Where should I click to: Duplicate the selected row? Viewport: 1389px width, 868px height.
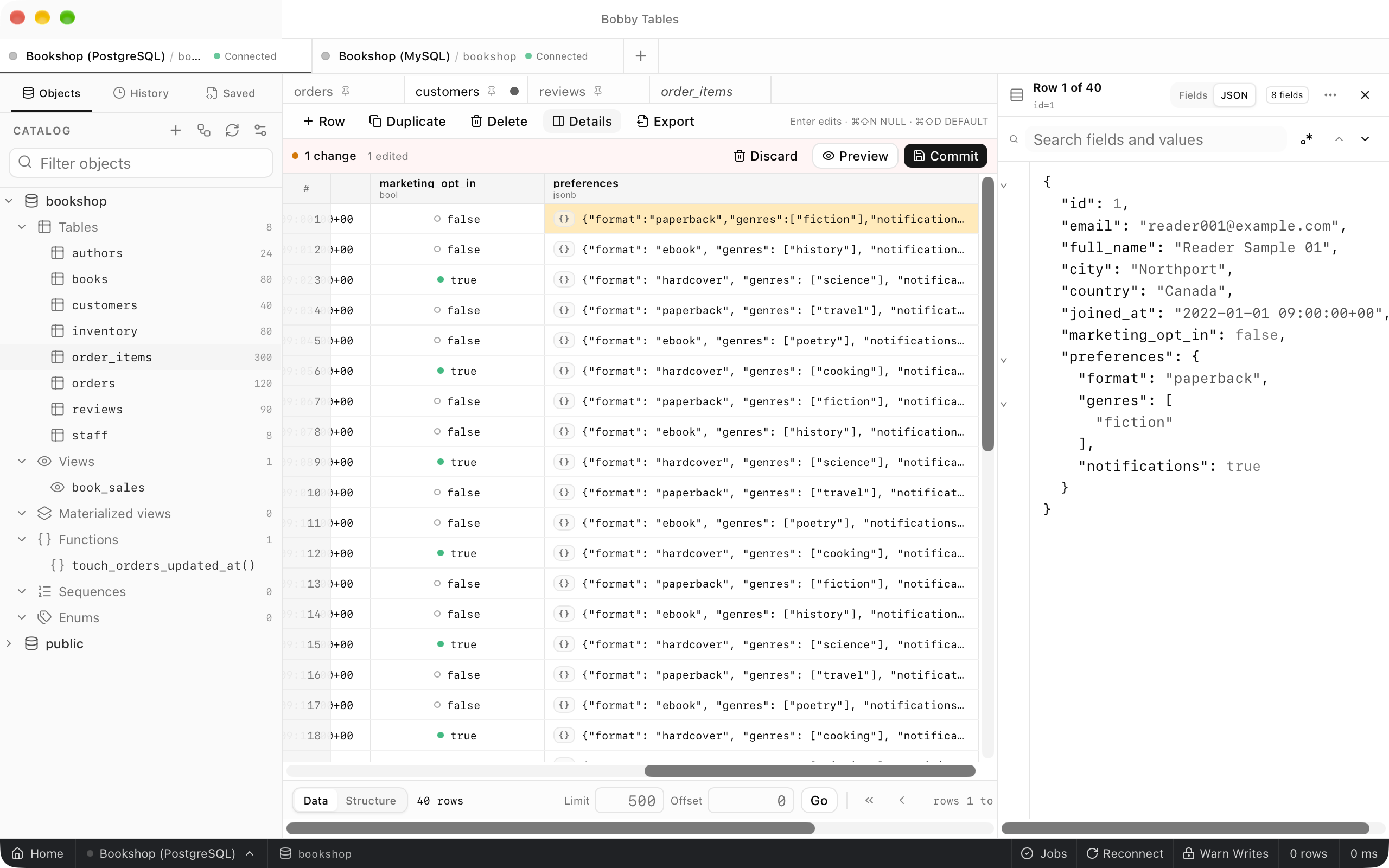tap(407, 121)
